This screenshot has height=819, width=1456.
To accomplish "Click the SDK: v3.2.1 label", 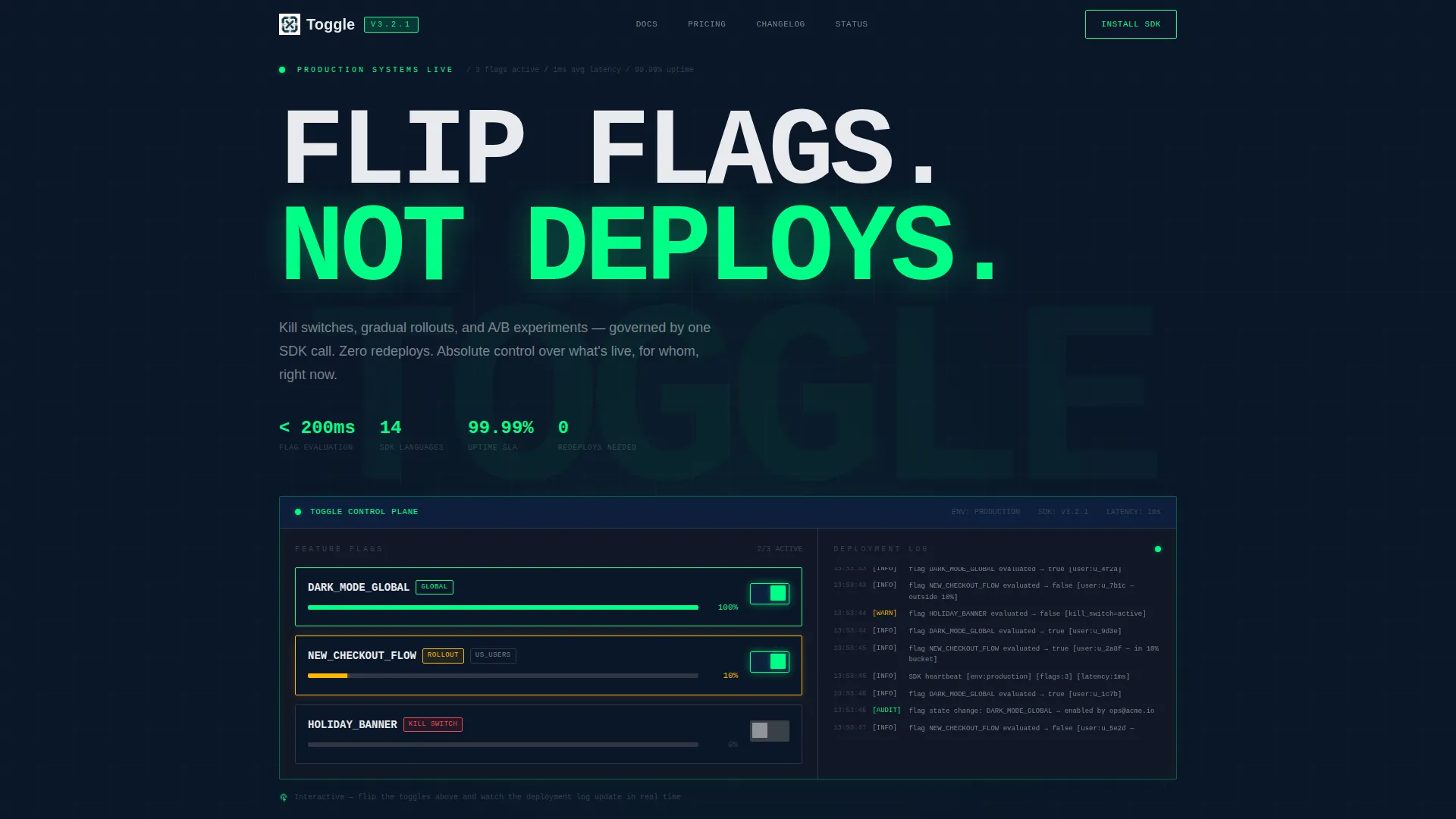I will tap(1063, 512).
